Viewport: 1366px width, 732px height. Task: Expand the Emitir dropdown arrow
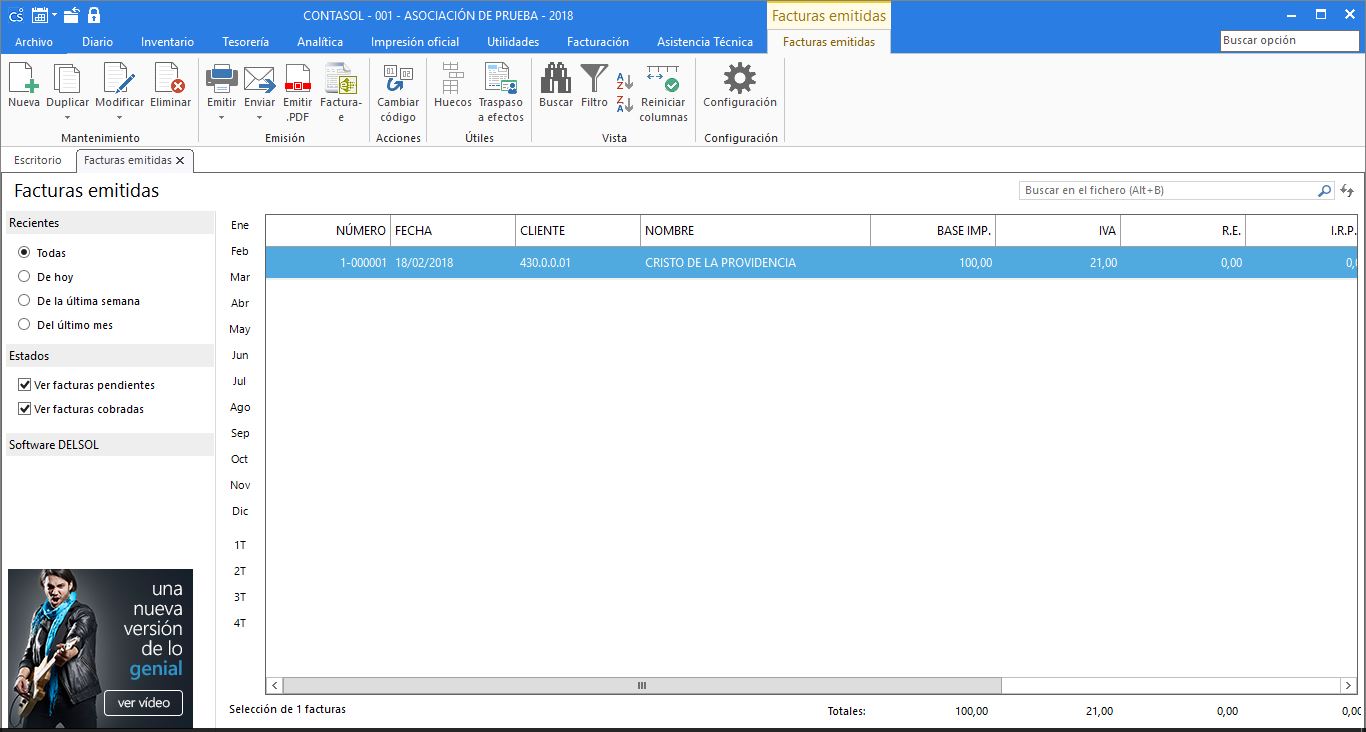click(x=221, y=118)
